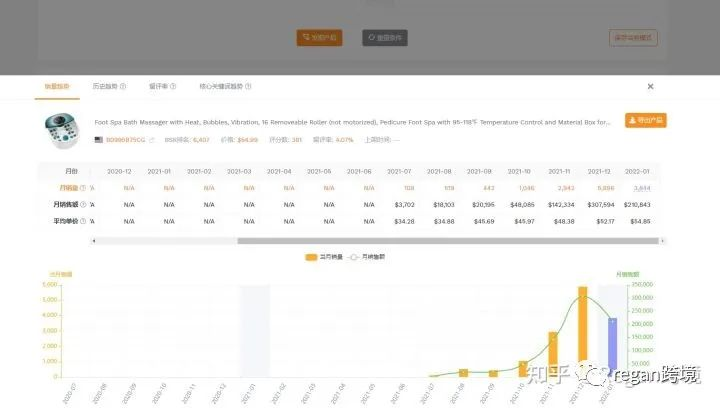Click the US flag marketplace icon
The width and height of the screenshot is (720, 408).
click(x=99, y=140)
